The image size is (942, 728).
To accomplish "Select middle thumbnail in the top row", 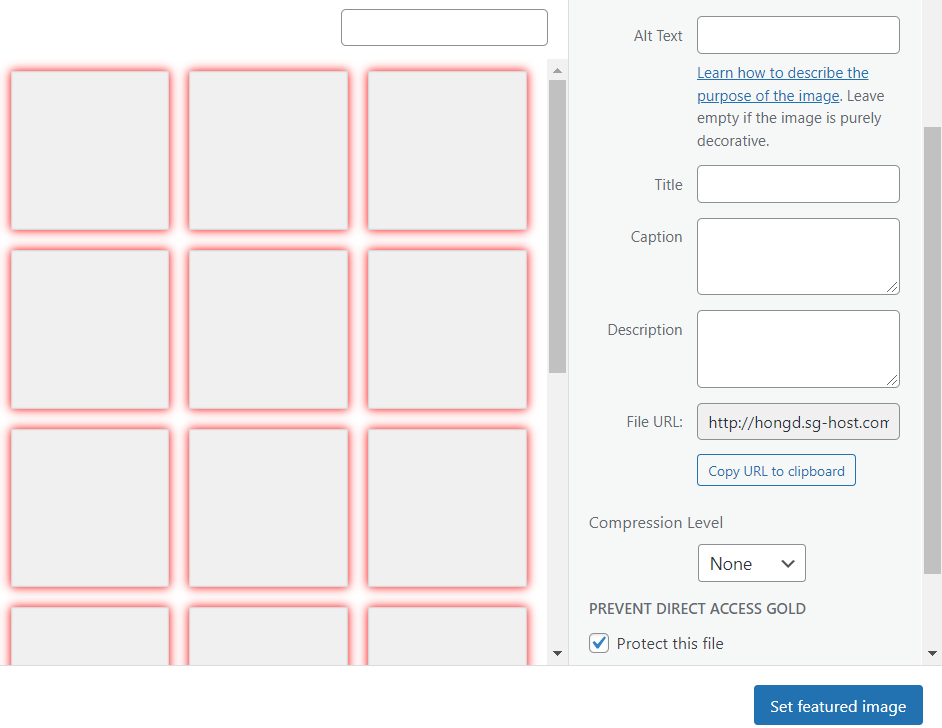I will pyautogui.click(x=269, y=151).
